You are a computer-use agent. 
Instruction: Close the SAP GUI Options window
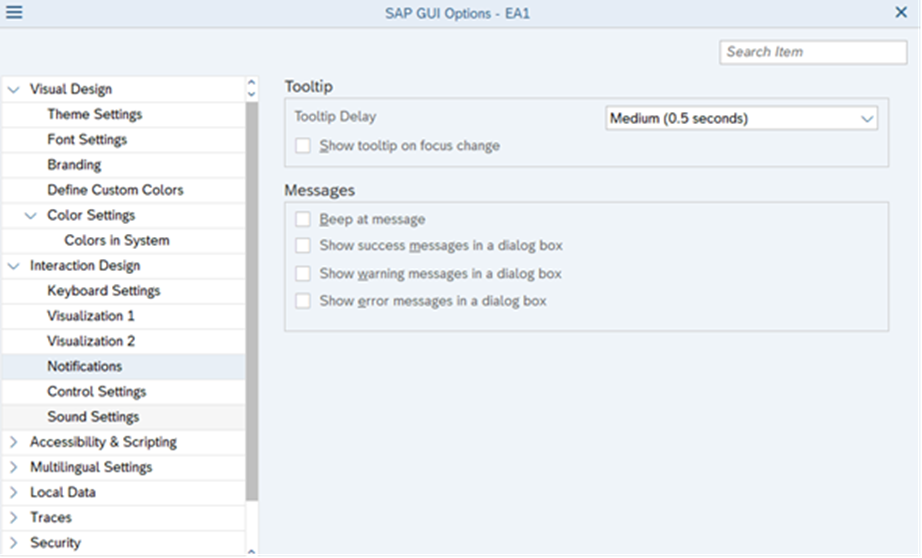click(901, 13)
